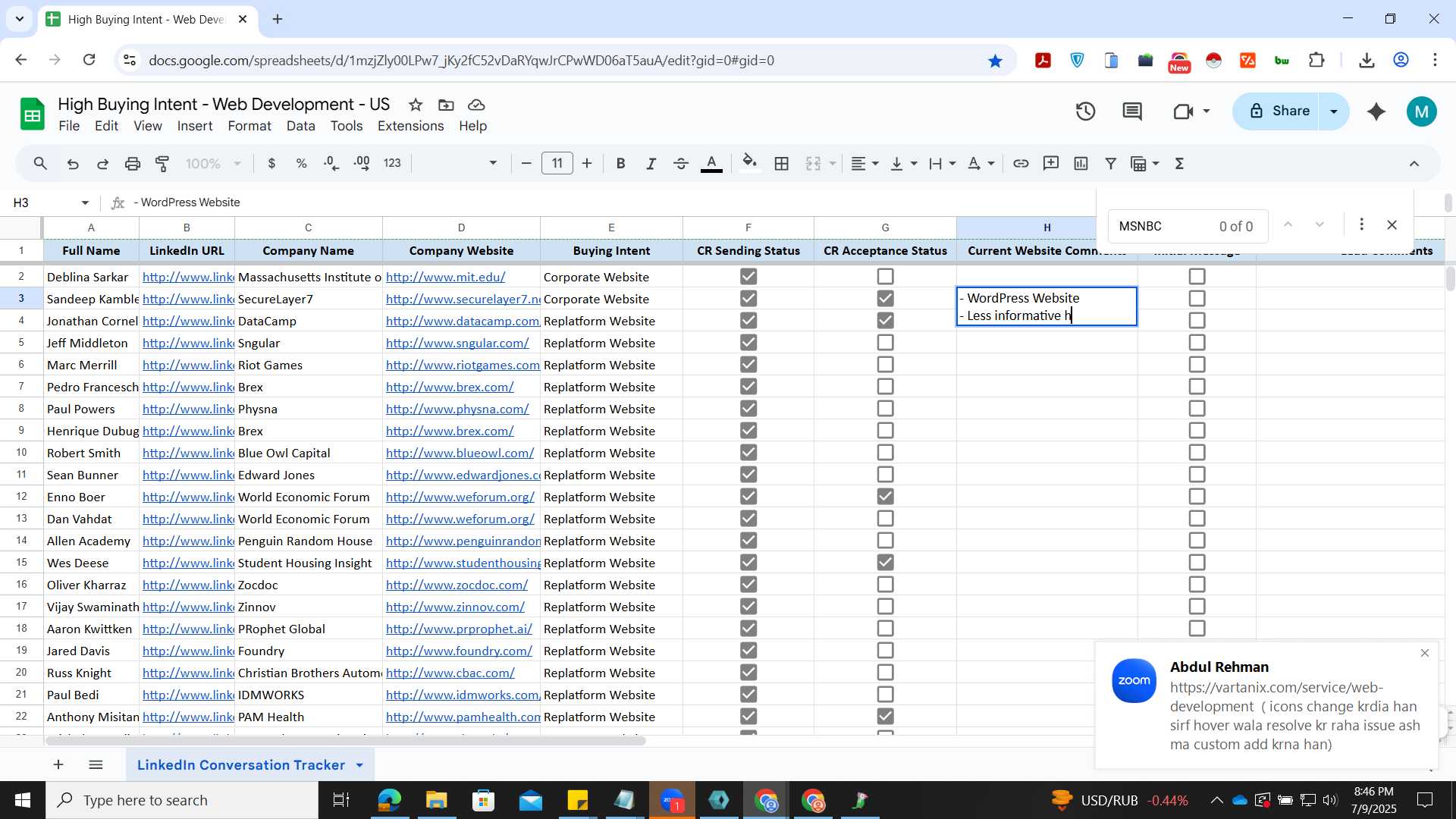Open the text color picker

pyautogui.click(x=711, y=164)
